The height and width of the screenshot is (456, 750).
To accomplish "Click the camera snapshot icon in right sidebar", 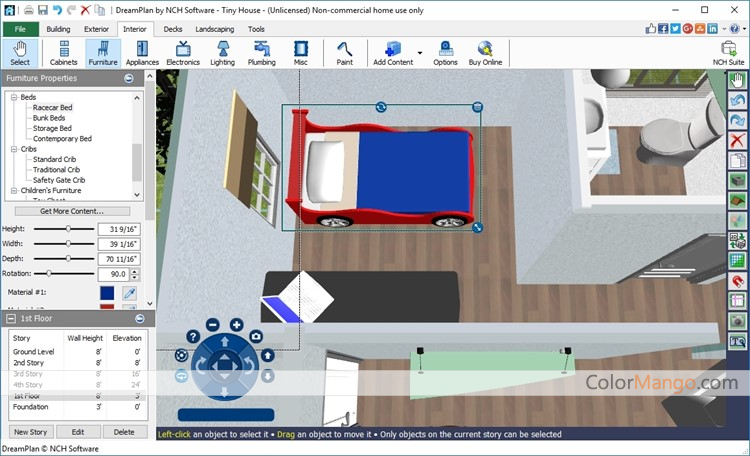I will coord(737,321).
